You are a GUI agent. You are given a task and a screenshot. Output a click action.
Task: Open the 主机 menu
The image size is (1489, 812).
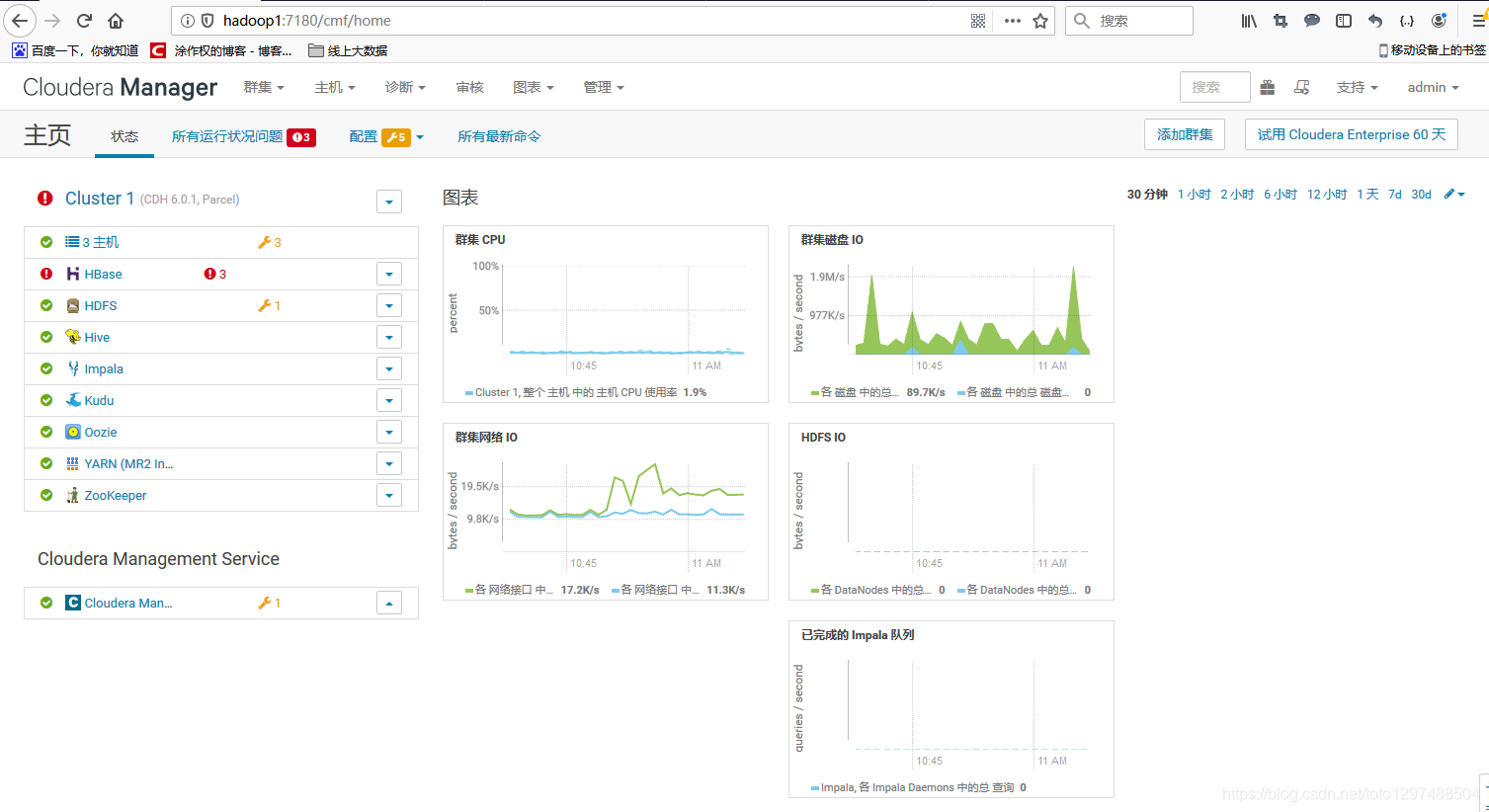tap(335, 88)
